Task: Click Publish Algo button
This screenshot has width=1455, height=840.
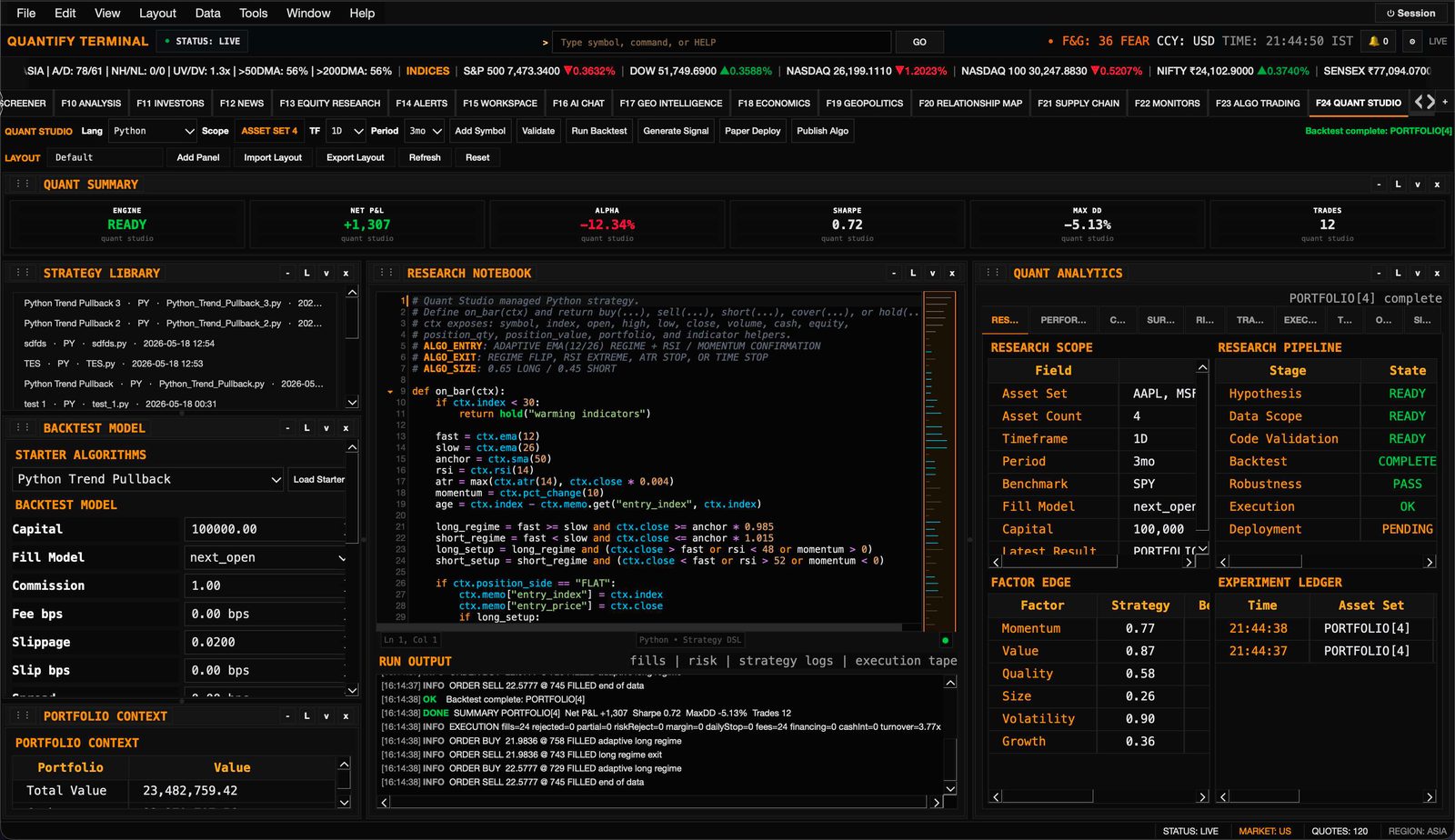Action: click(x=822, y=131)
